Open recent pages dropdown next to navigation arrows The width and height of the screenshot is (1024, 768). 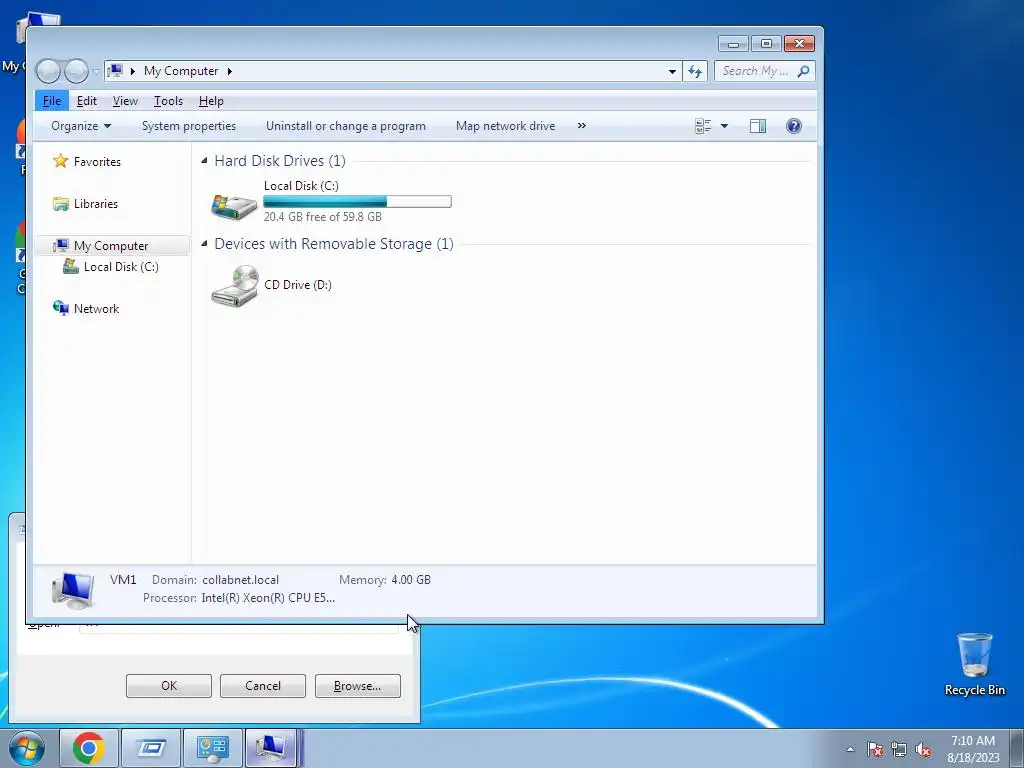pos(96,71)
